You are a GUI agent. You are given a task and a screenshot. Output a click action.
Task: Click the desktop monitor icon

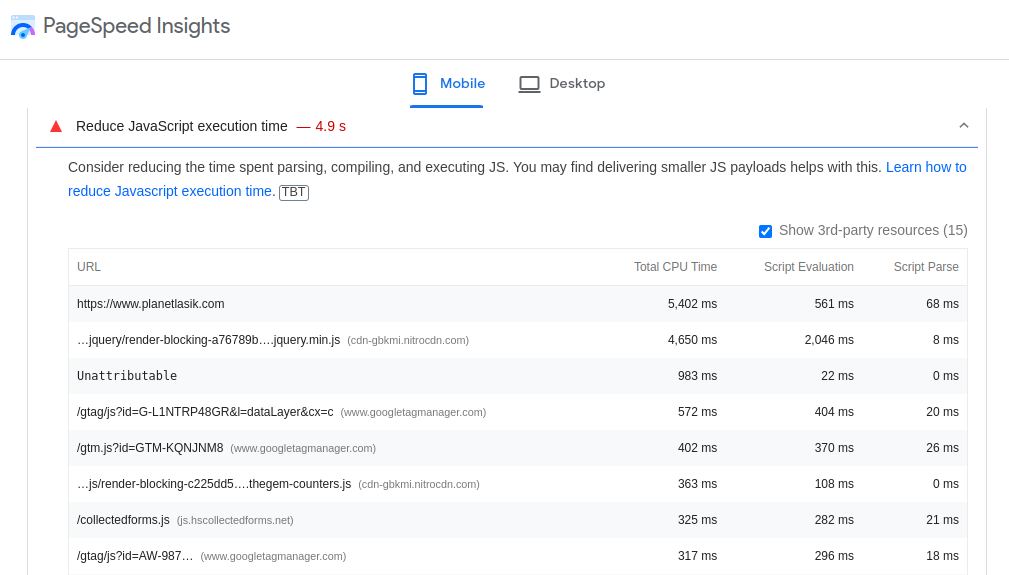(x=529, y=84)
